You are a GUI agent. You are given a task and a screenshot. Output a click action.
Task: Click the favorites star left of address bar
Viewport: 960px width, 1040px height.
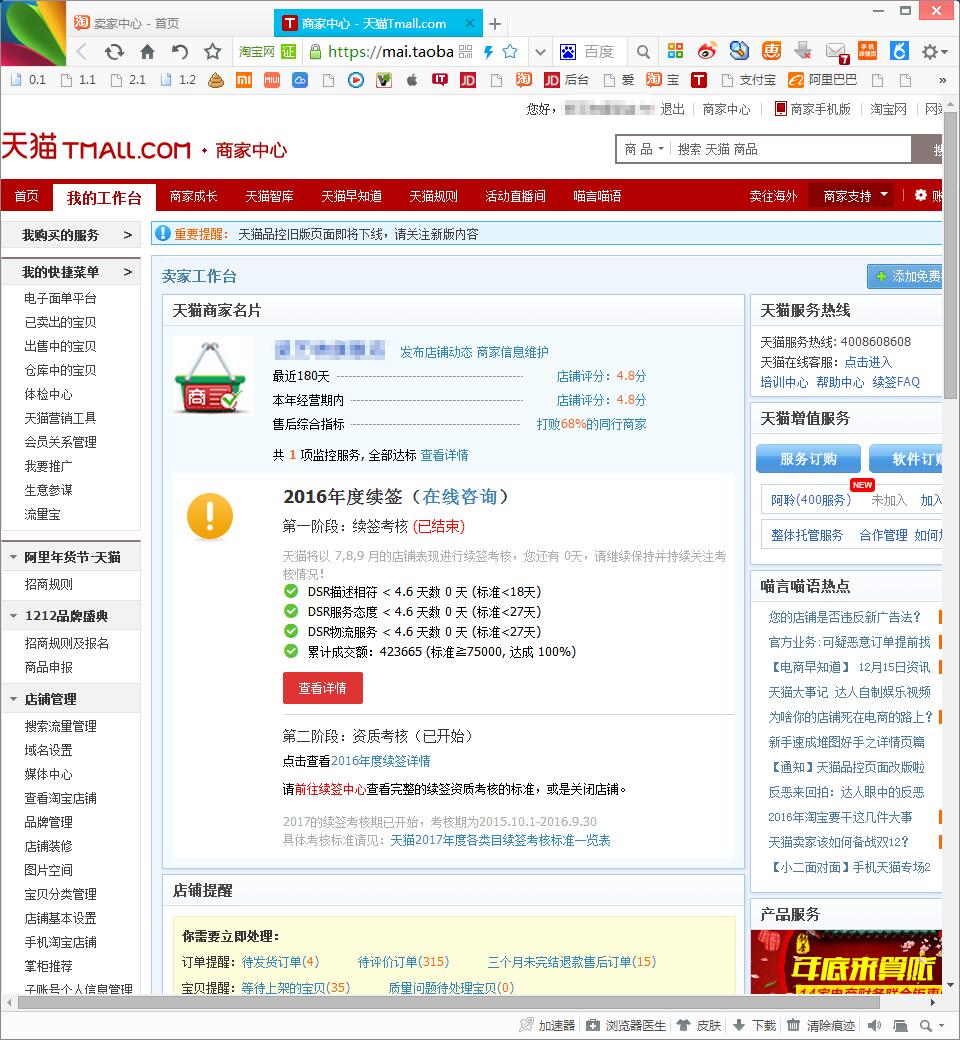(x=212, y=52)
